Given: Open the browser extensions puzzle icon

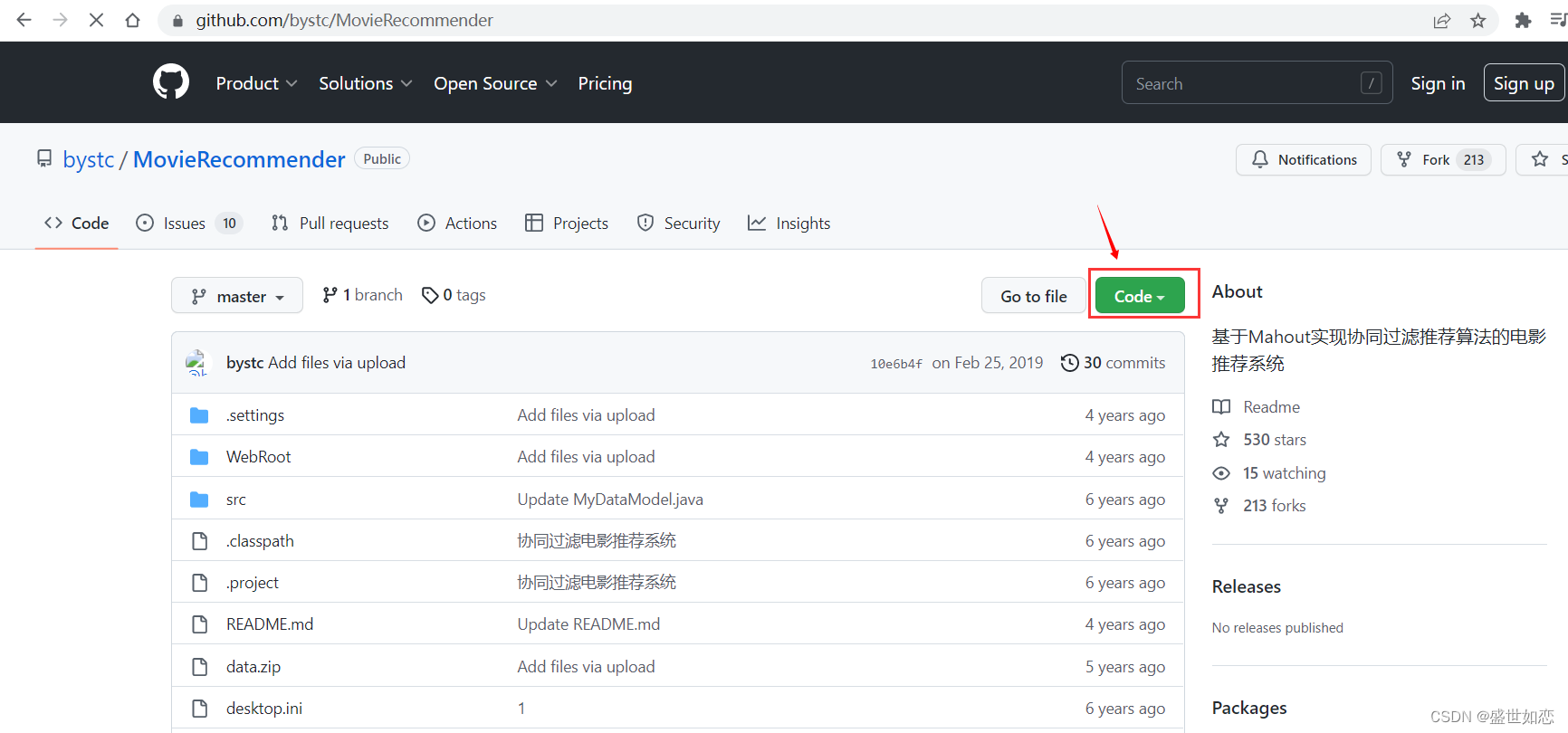Looking at the screenshot, I should (1524, 21).
